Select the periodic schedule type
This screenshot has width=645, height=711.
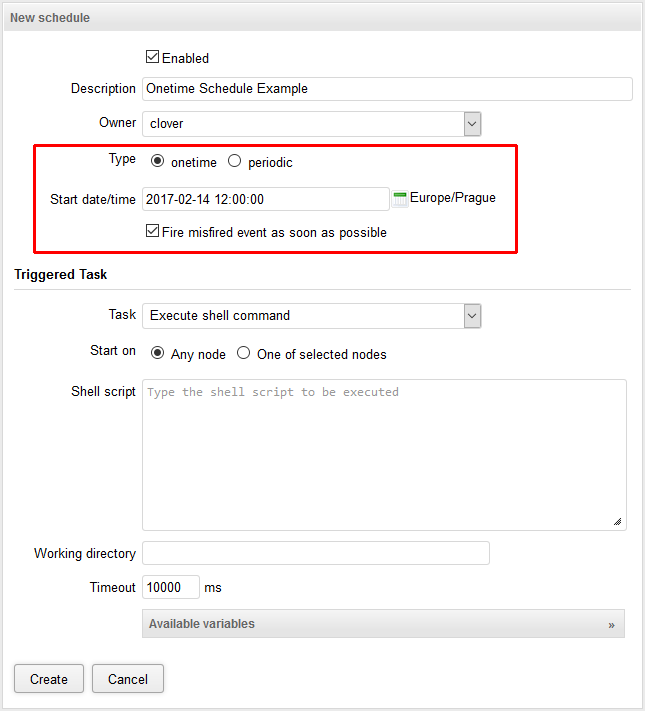click(235, 161)
